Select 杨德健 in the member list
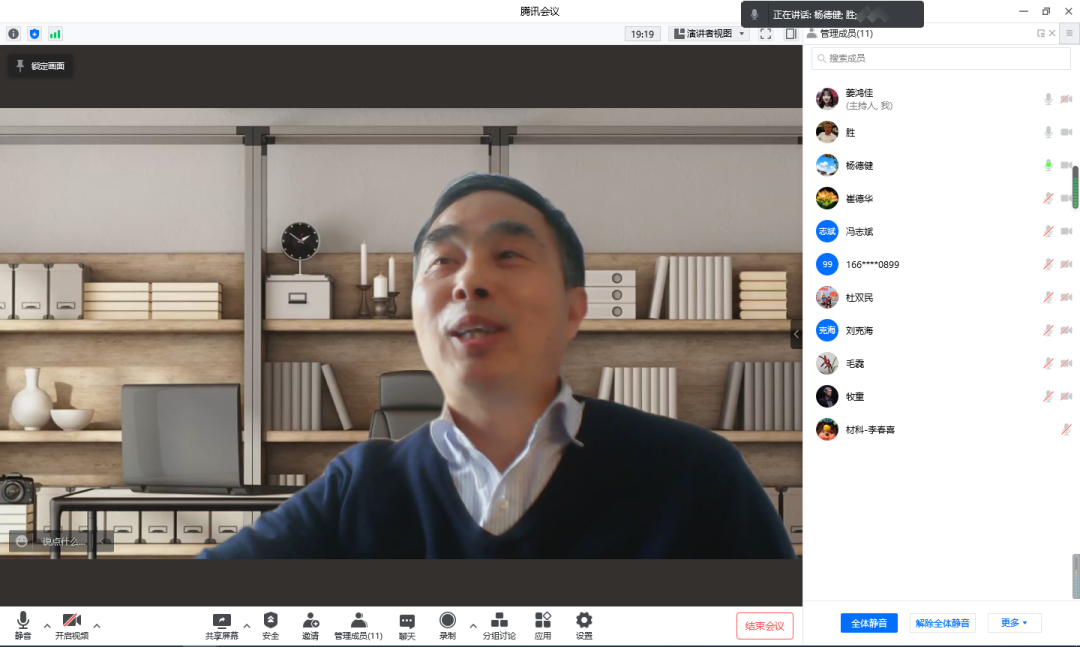Screen dimensions: 1080x647 (x=859, y=165)
